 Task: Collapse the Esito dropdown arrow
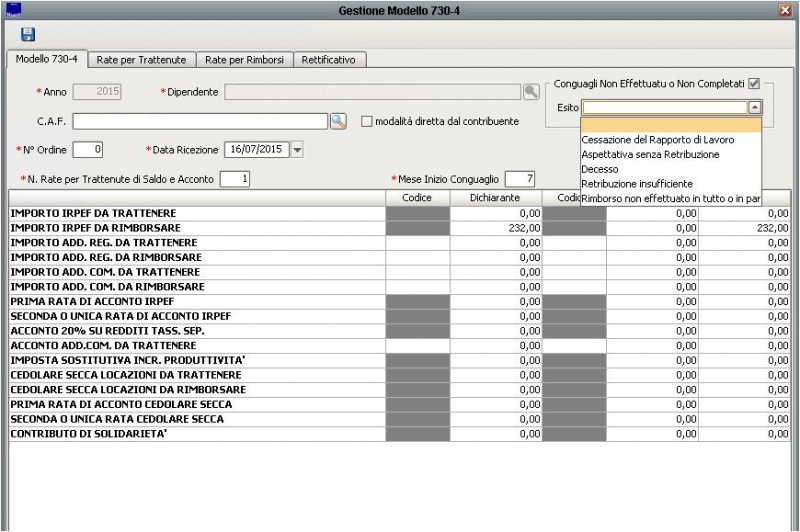(754, 108)
